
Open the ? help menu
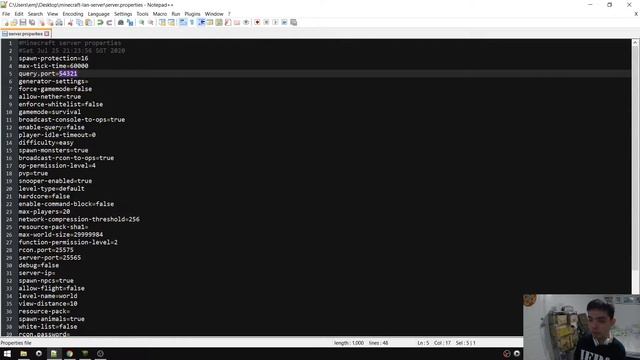point(229,14)
